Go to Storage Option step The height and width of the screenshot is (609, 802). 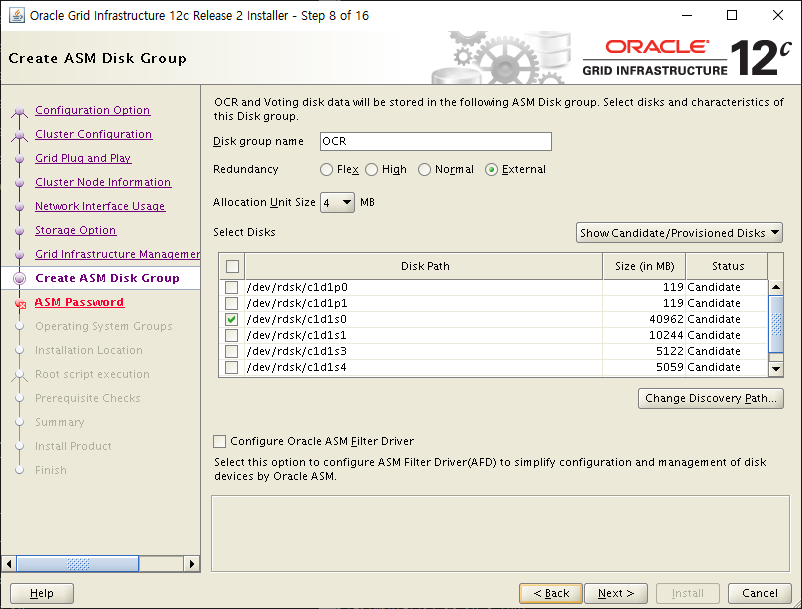tap(75, 230)
